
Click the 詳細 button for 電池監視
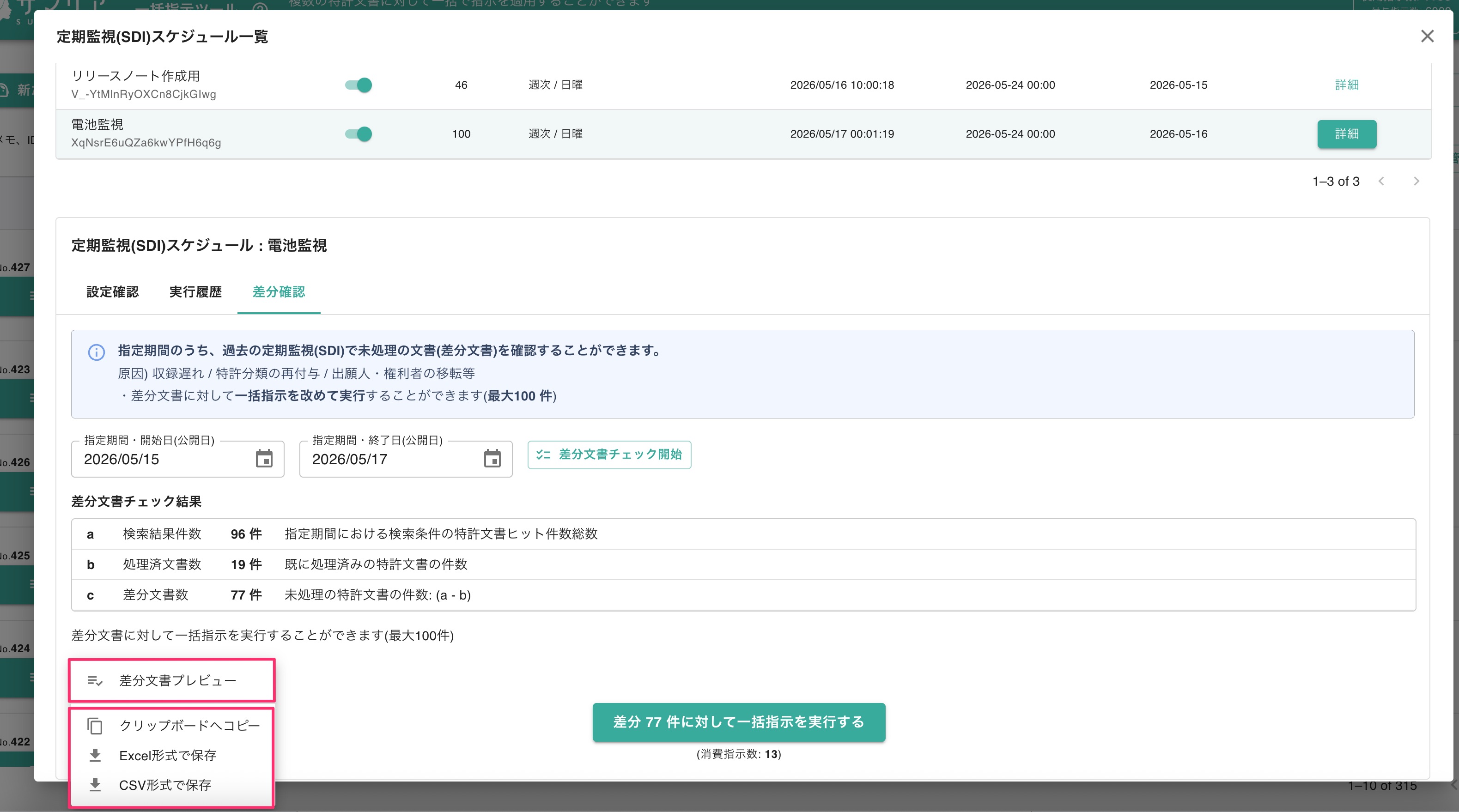click(1346, 134)
